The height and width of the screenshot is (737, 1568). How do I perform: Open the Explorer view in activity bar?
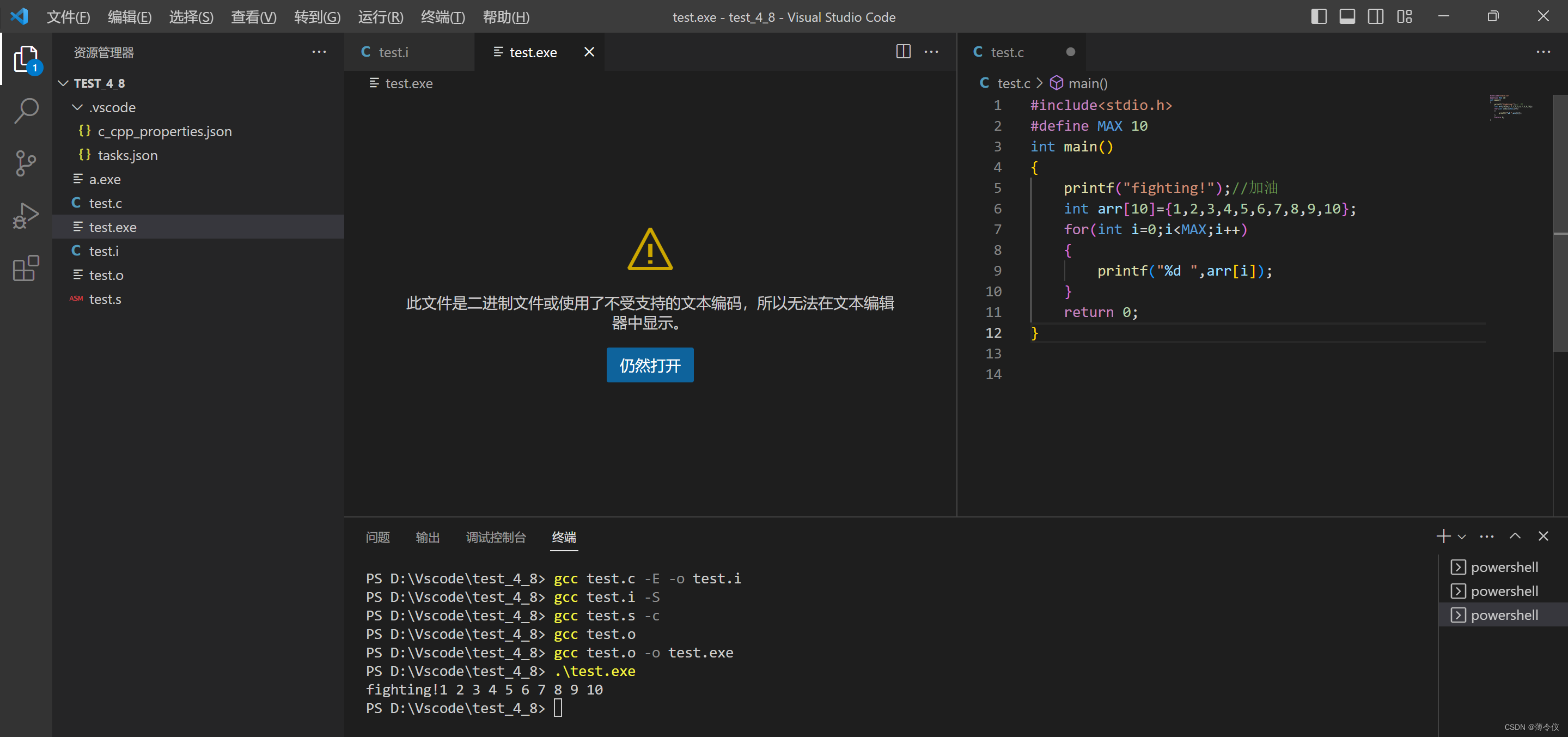tap(26, 59)
